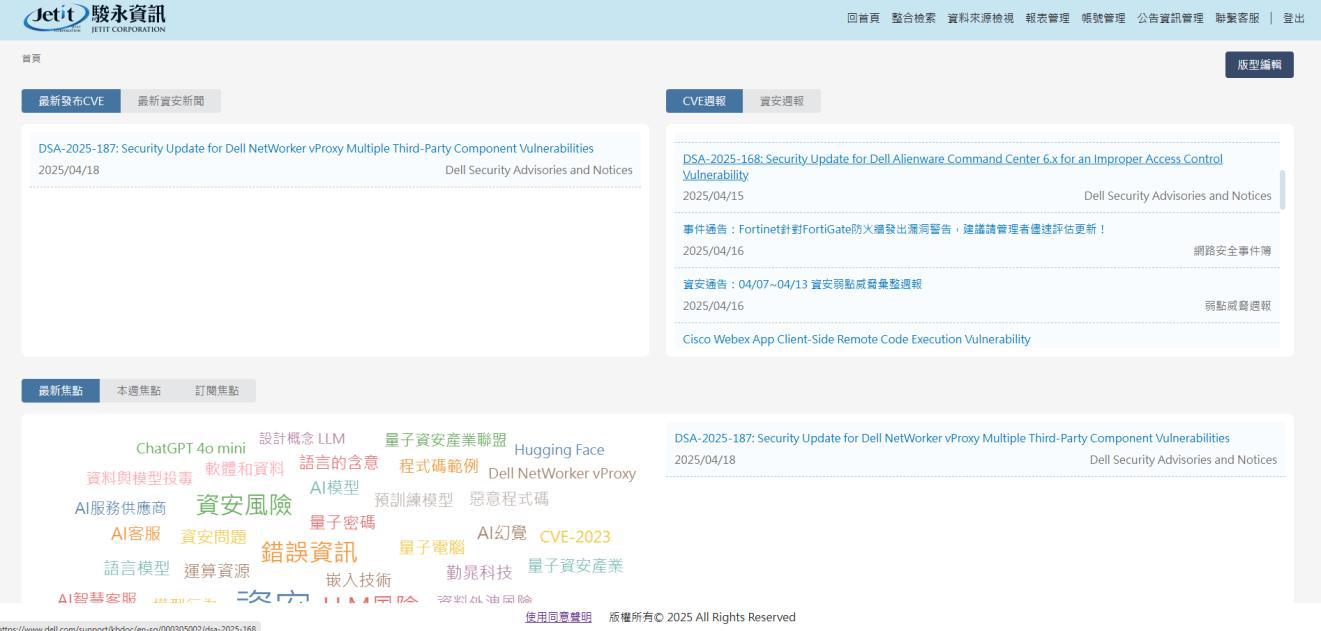The height and width of the screenshot is (631, 1321).
Task: Open the DSA-2025-168 Alienware Command Center advisory
Action: click(952, 167)
